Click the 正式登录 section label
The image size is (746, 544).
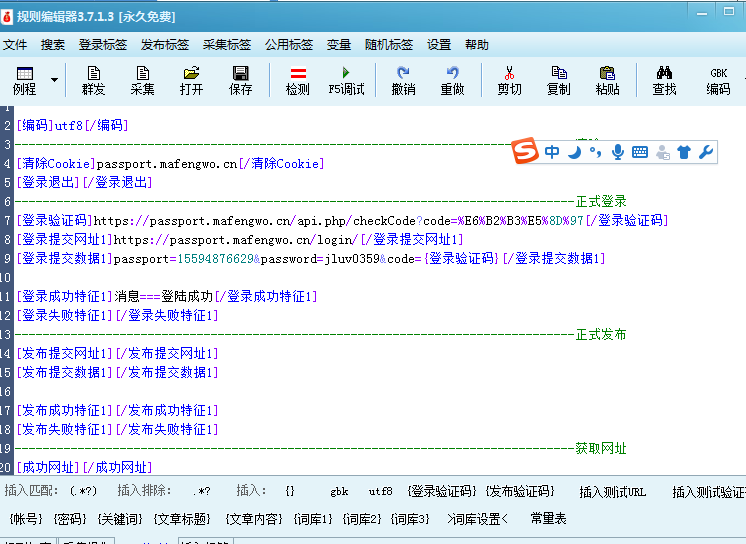click(x=601, y=201)
